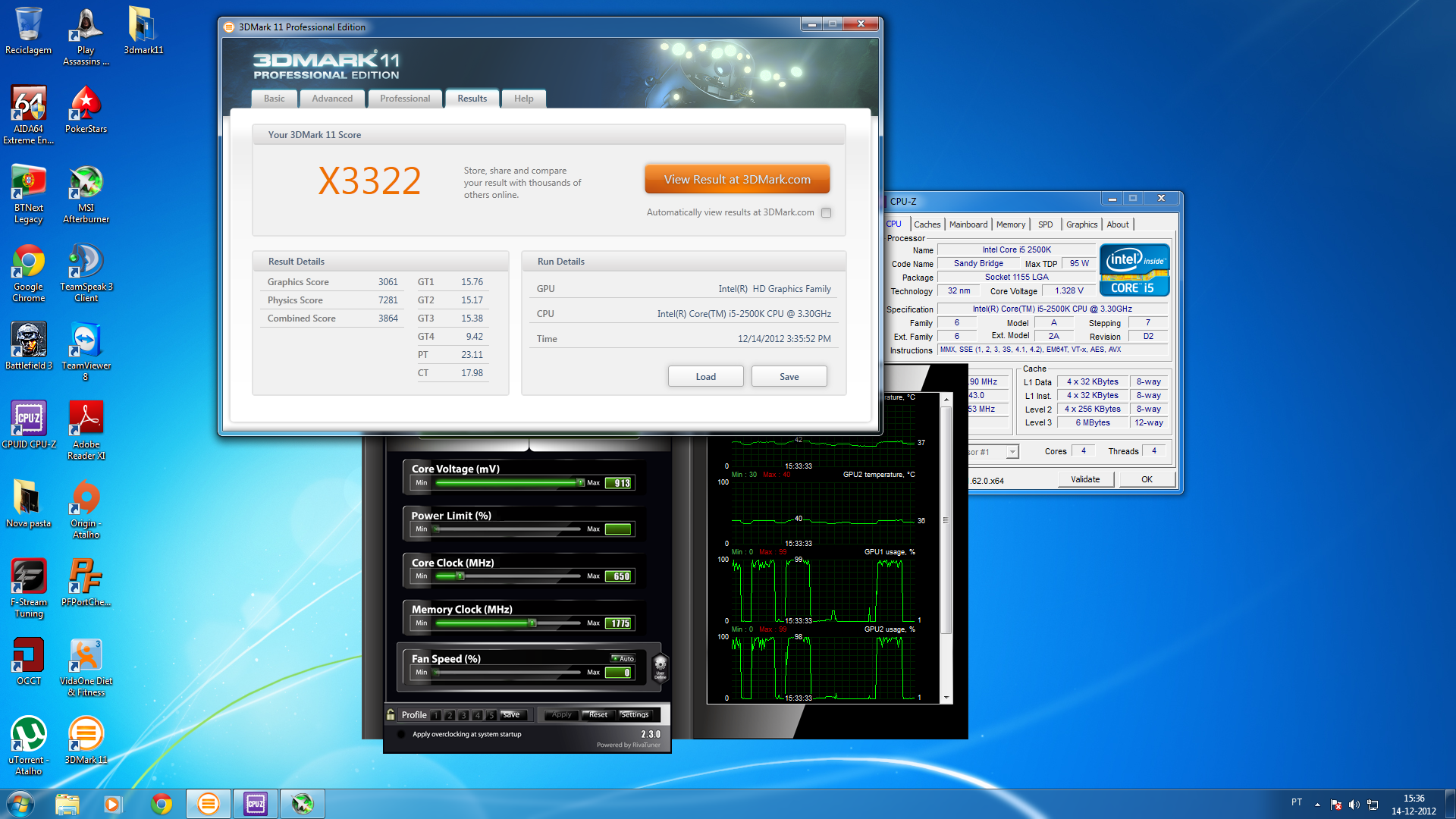Click View Result at 3DMark.com button

(737, 180)
